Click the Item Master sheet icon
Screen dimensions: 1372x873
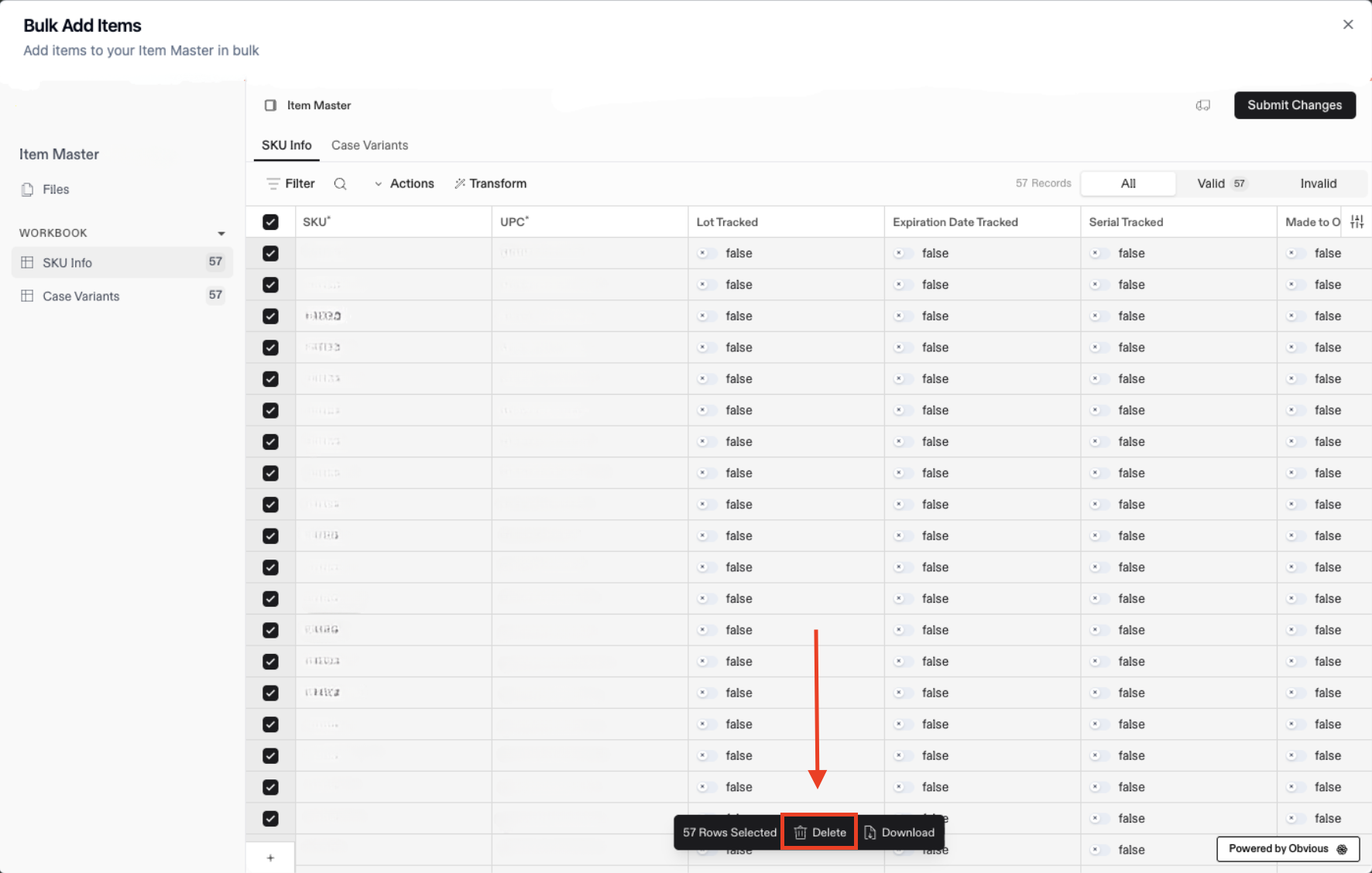270,105
